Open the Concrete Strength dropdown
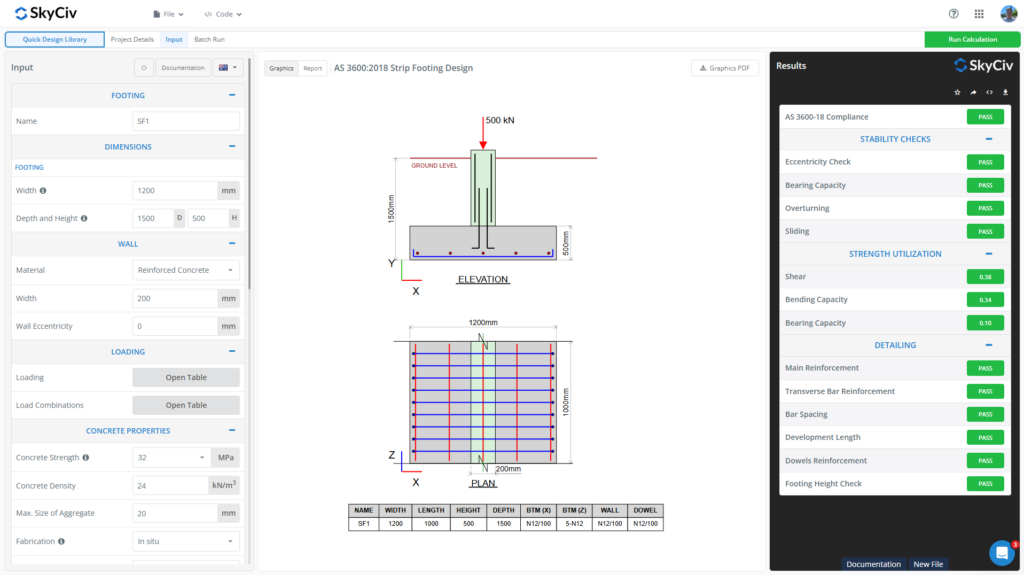The height and width of the screenshot is (575, 1024). 171,457
